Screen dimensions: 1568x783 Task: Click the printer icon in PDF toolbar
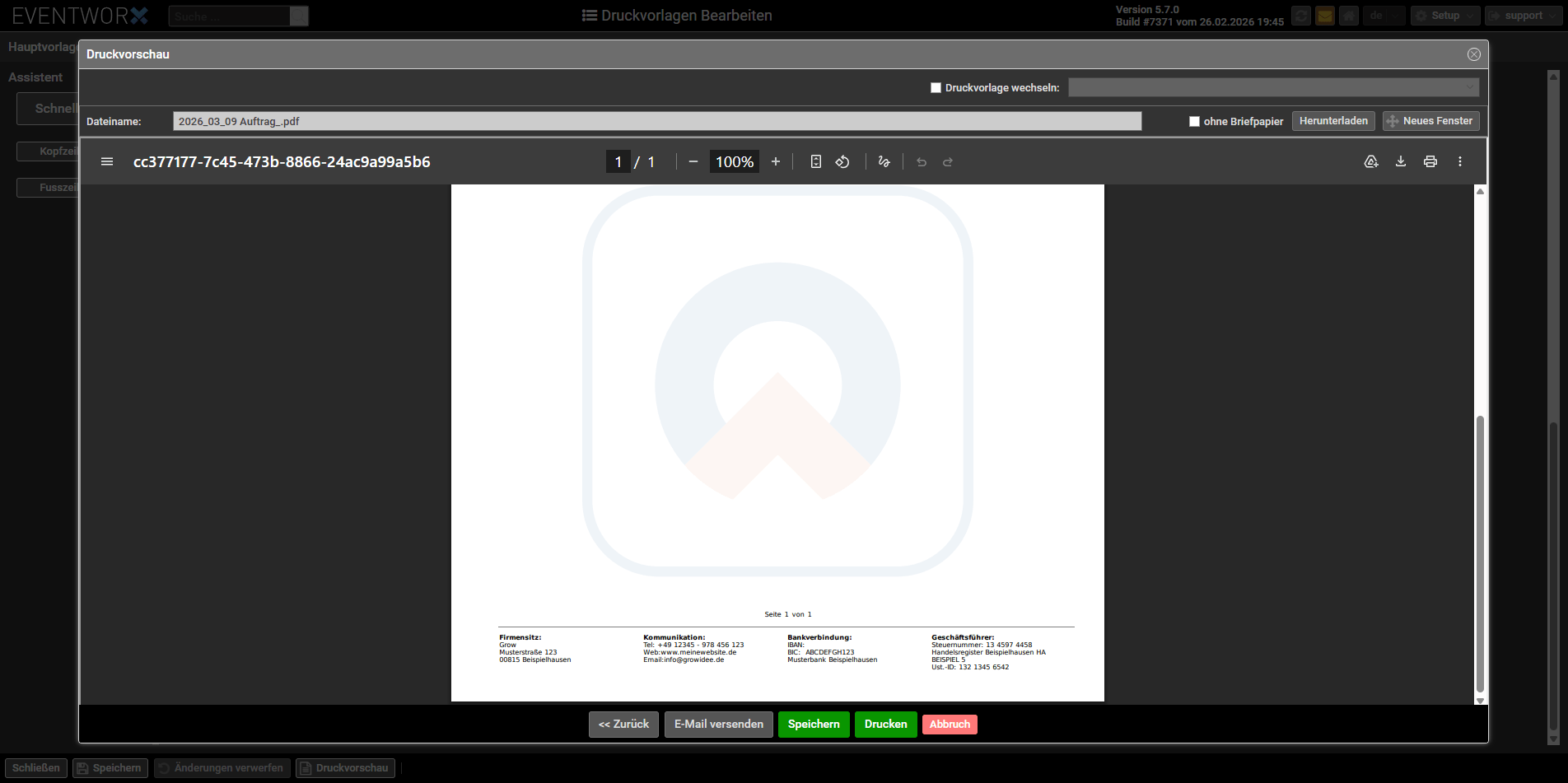point(1430,162)
